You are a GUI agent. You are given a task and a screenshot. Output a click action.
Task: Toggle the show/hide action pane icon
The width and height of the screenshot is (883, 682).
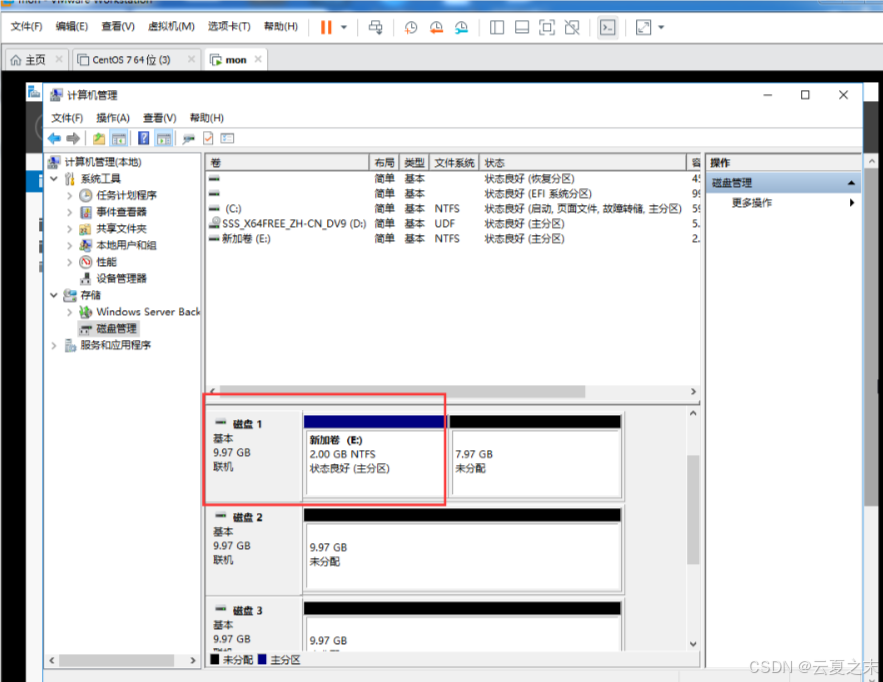(x=164, y=138)
